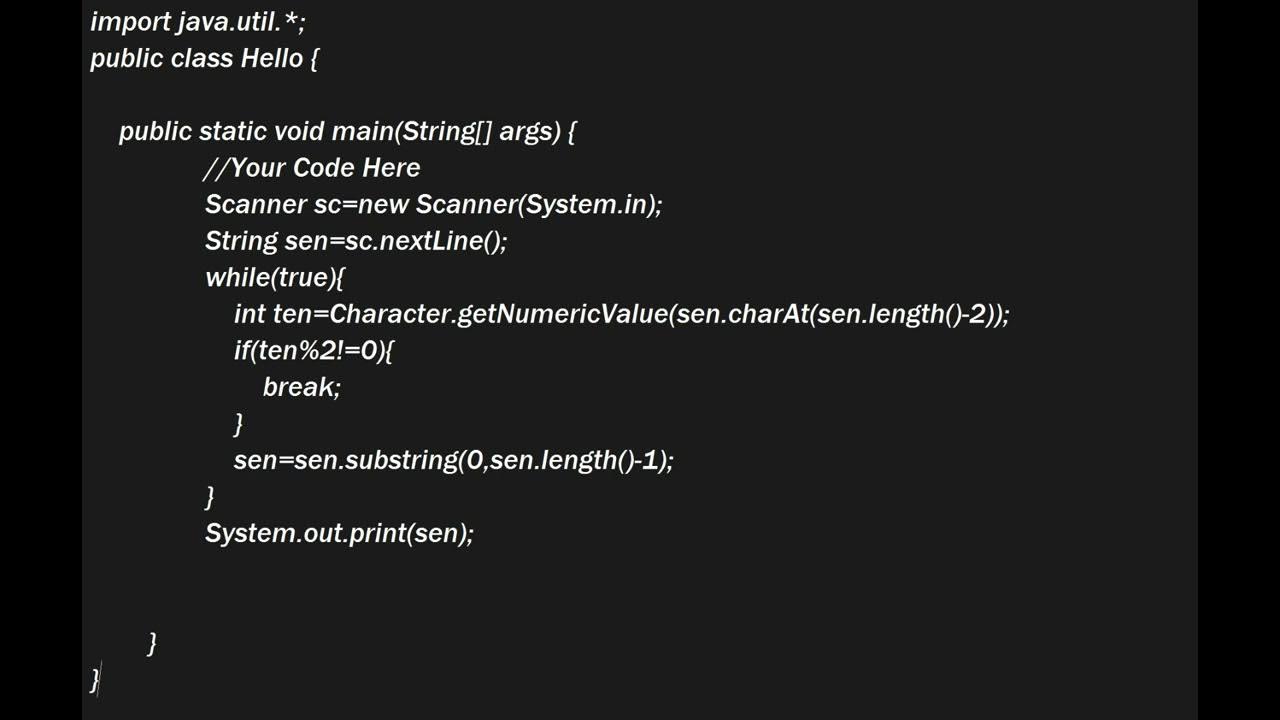Click the import java.util.* line

(x=197, y=22)
